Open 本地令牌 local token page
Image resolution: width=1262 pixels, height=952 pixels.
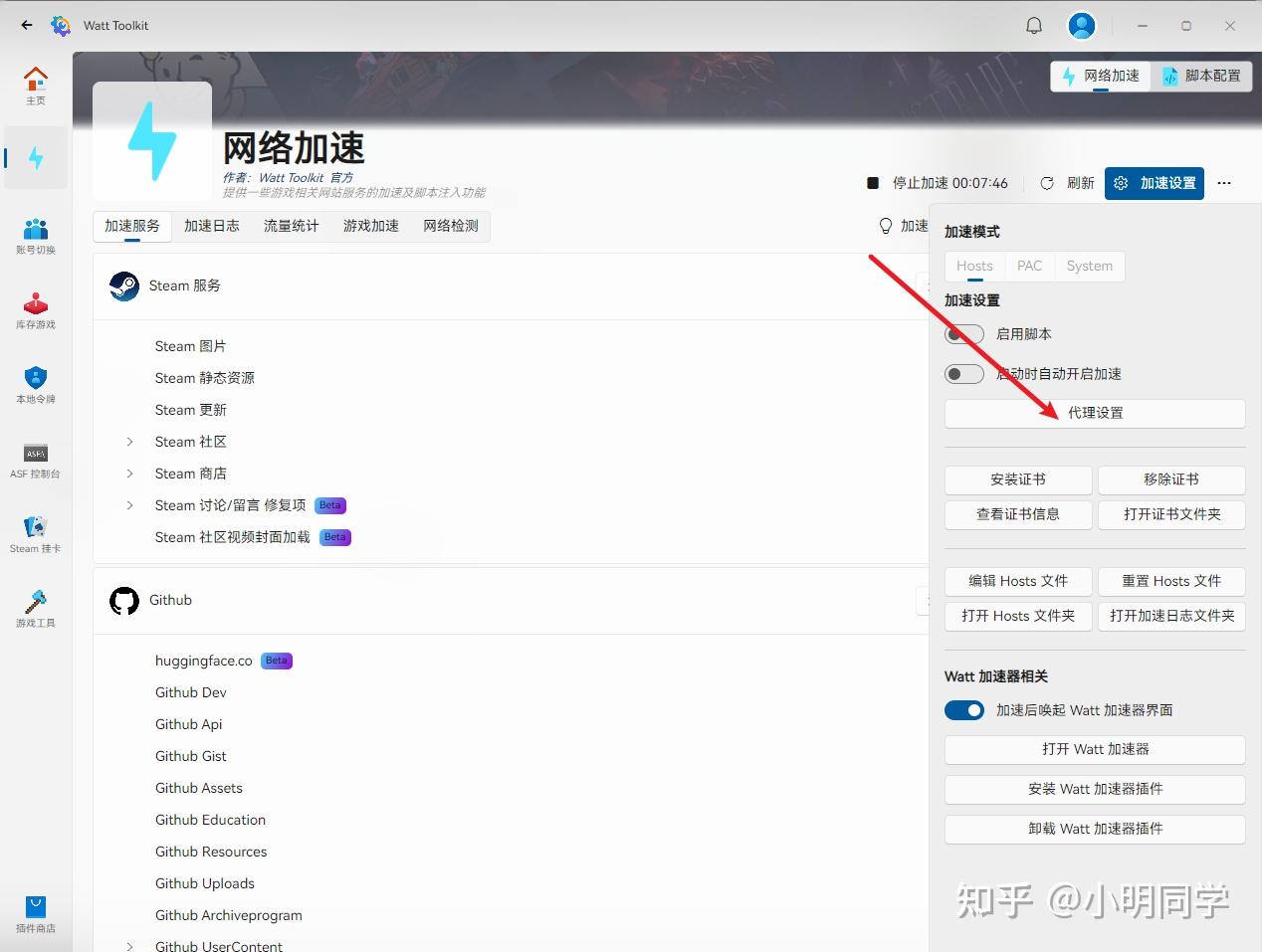(x=36, y=384)
